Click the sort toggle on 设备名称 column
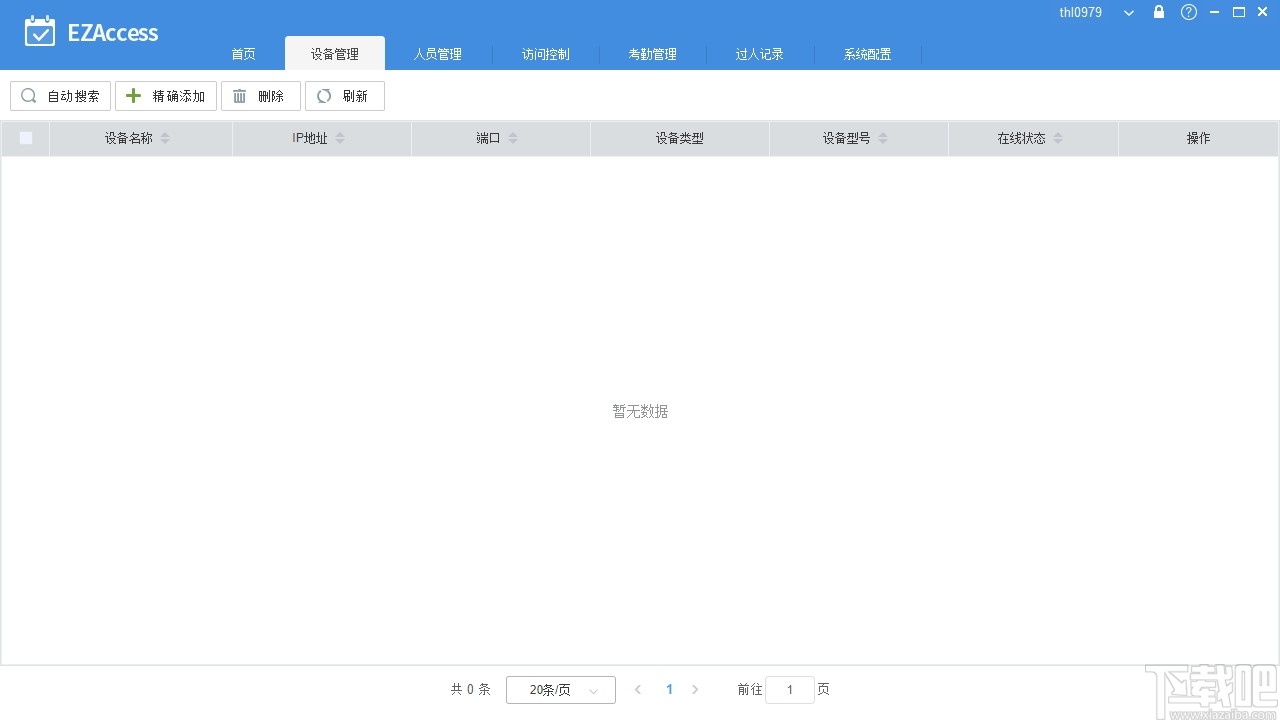Screen dimensions: 1280x720 164,138
